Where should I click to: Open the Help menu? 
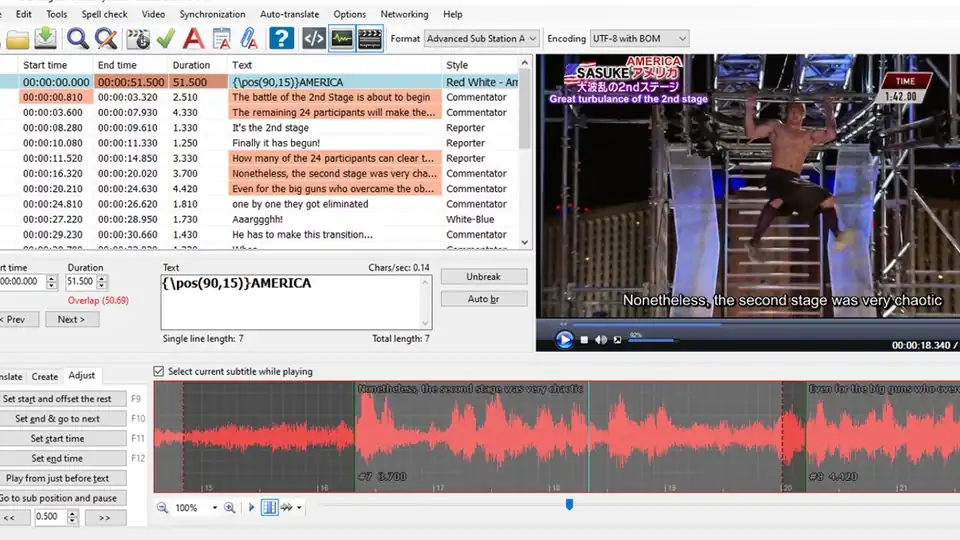452,13
